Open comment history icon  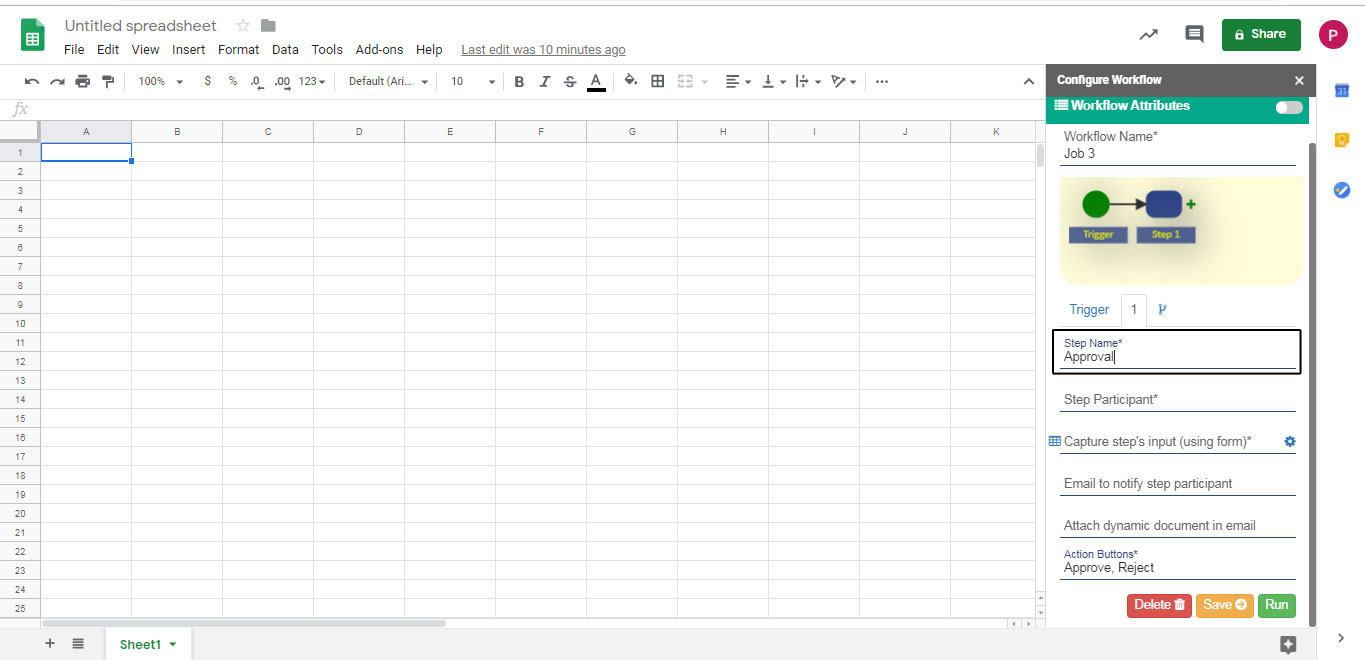pyautogui.click(x=1194, y=34)
